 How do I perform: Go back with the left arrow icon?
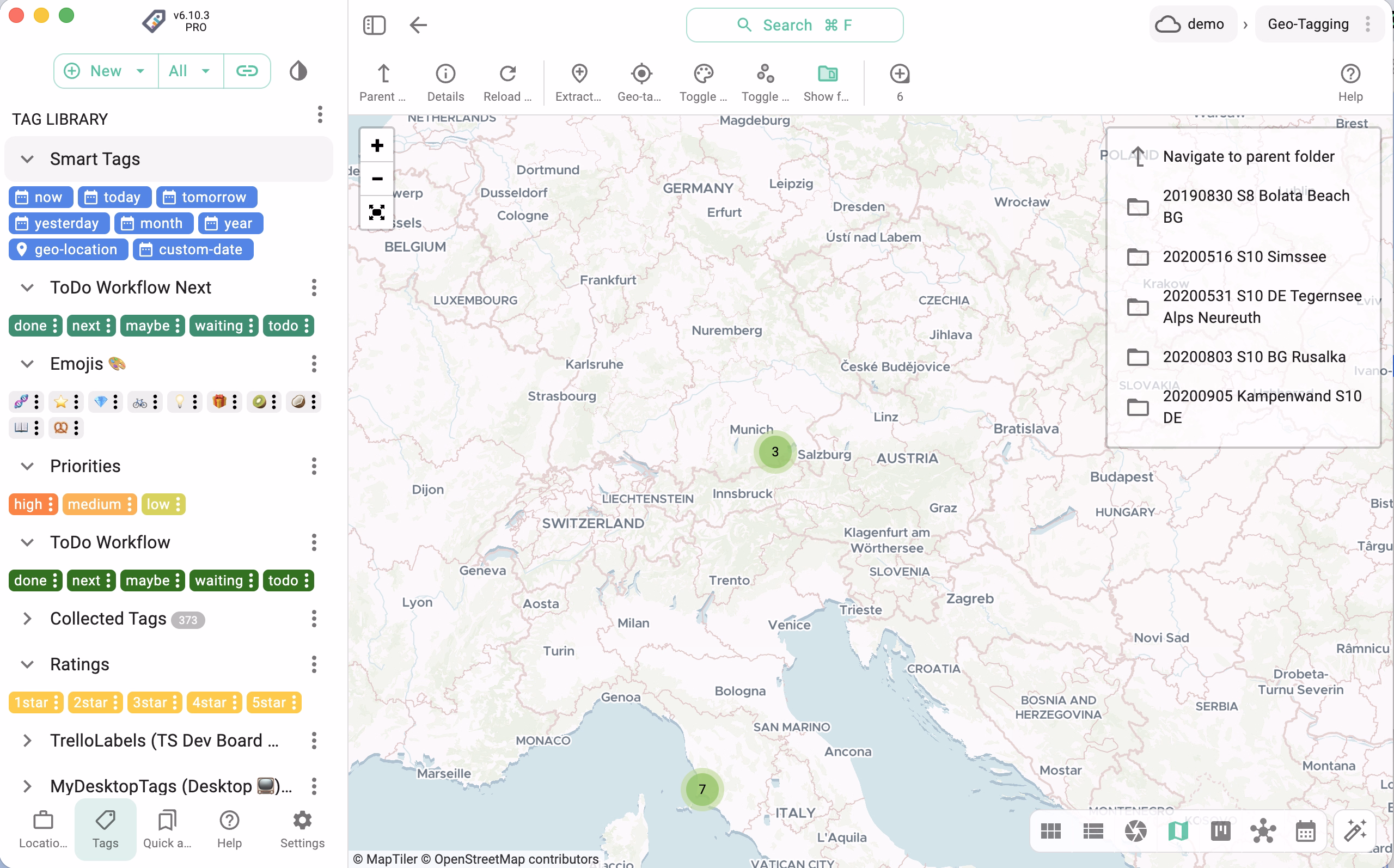pos(418,25)
